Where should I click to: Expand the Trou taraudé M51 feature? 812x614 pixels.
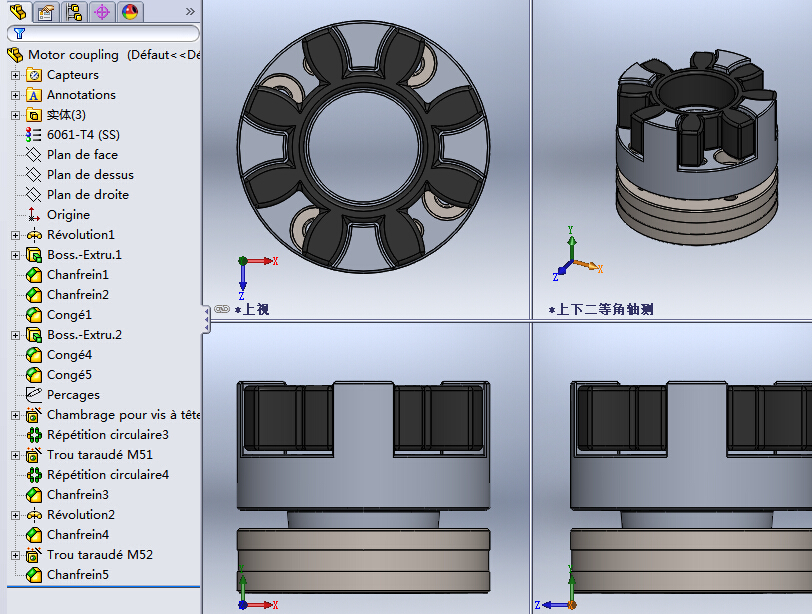coord(16,455)
